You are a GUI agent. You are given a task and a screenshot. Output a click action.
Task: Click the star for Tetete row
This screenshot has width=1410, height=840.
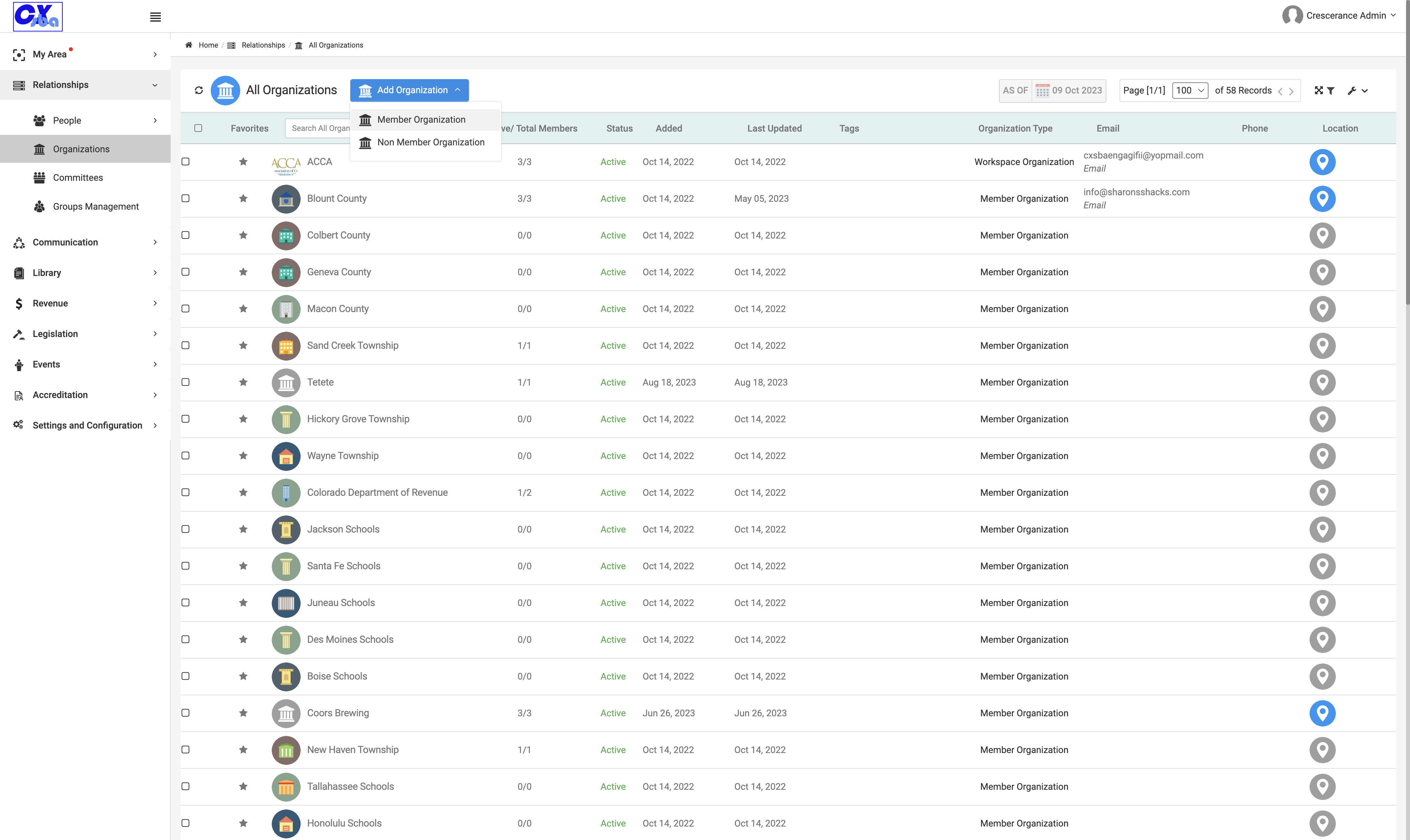coord(244,382)
